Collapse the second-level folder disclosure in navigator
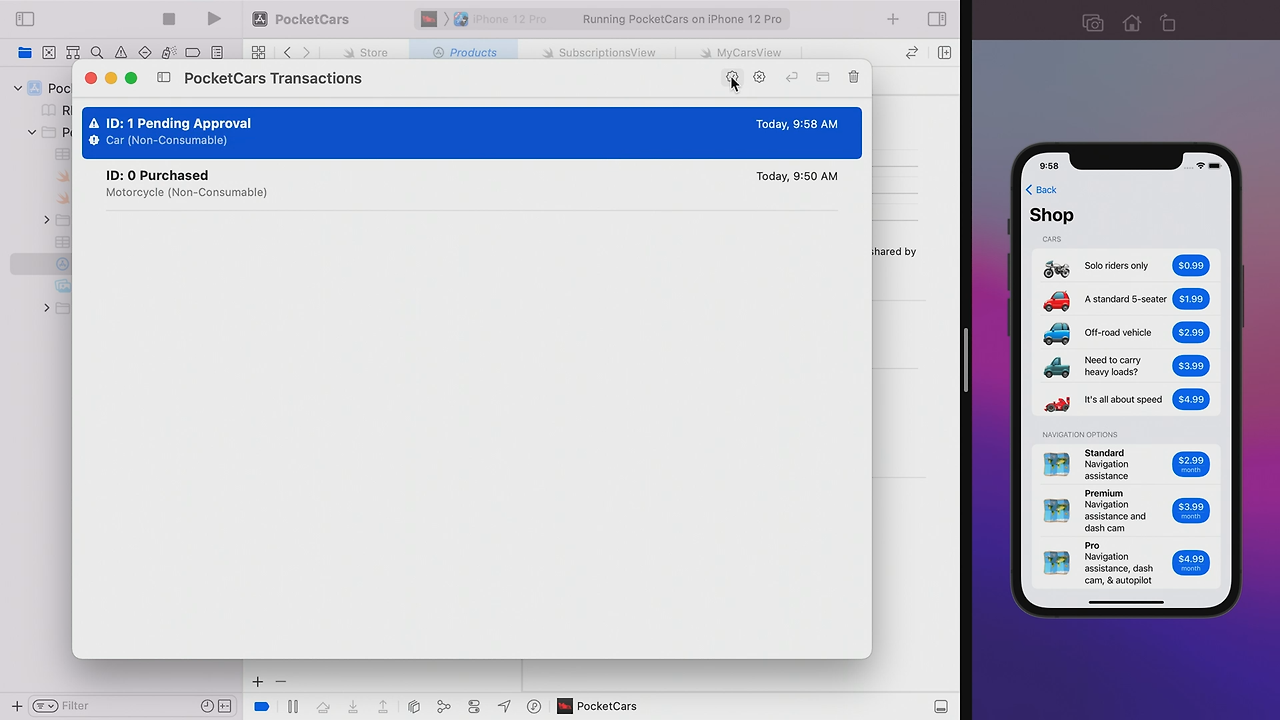This screenshot has height=720, width=1280. 32,132
